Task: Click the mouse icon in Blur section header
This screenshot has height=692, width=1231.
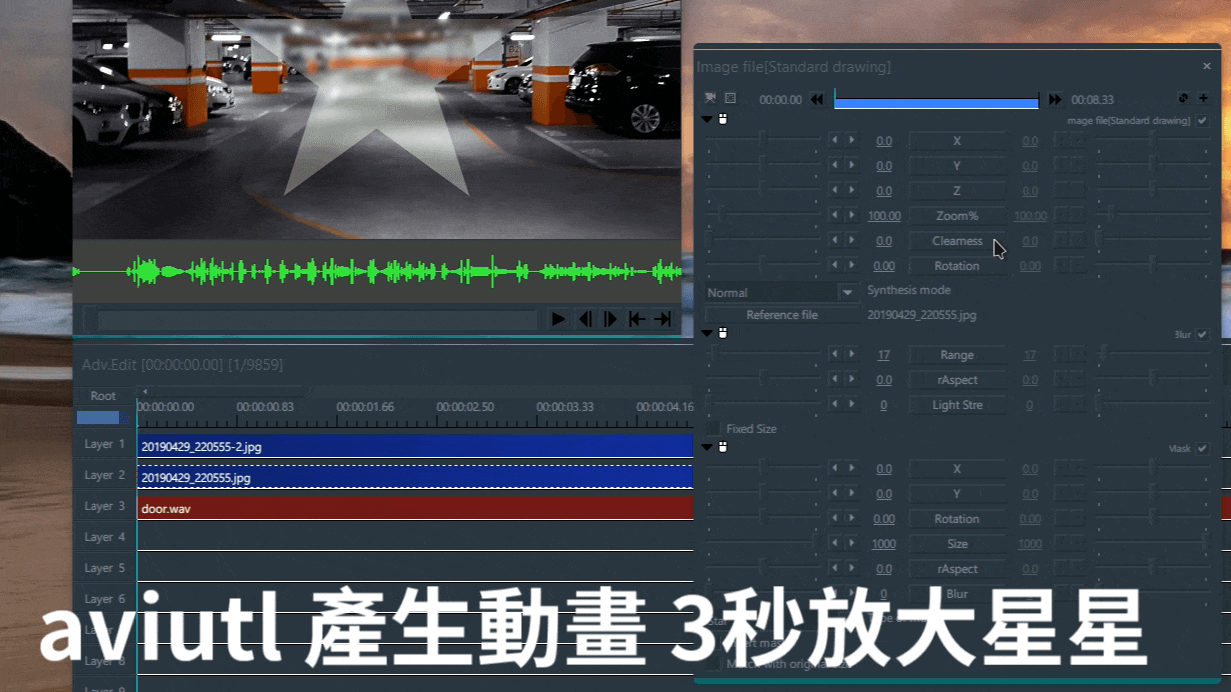Action: [723, 333]
